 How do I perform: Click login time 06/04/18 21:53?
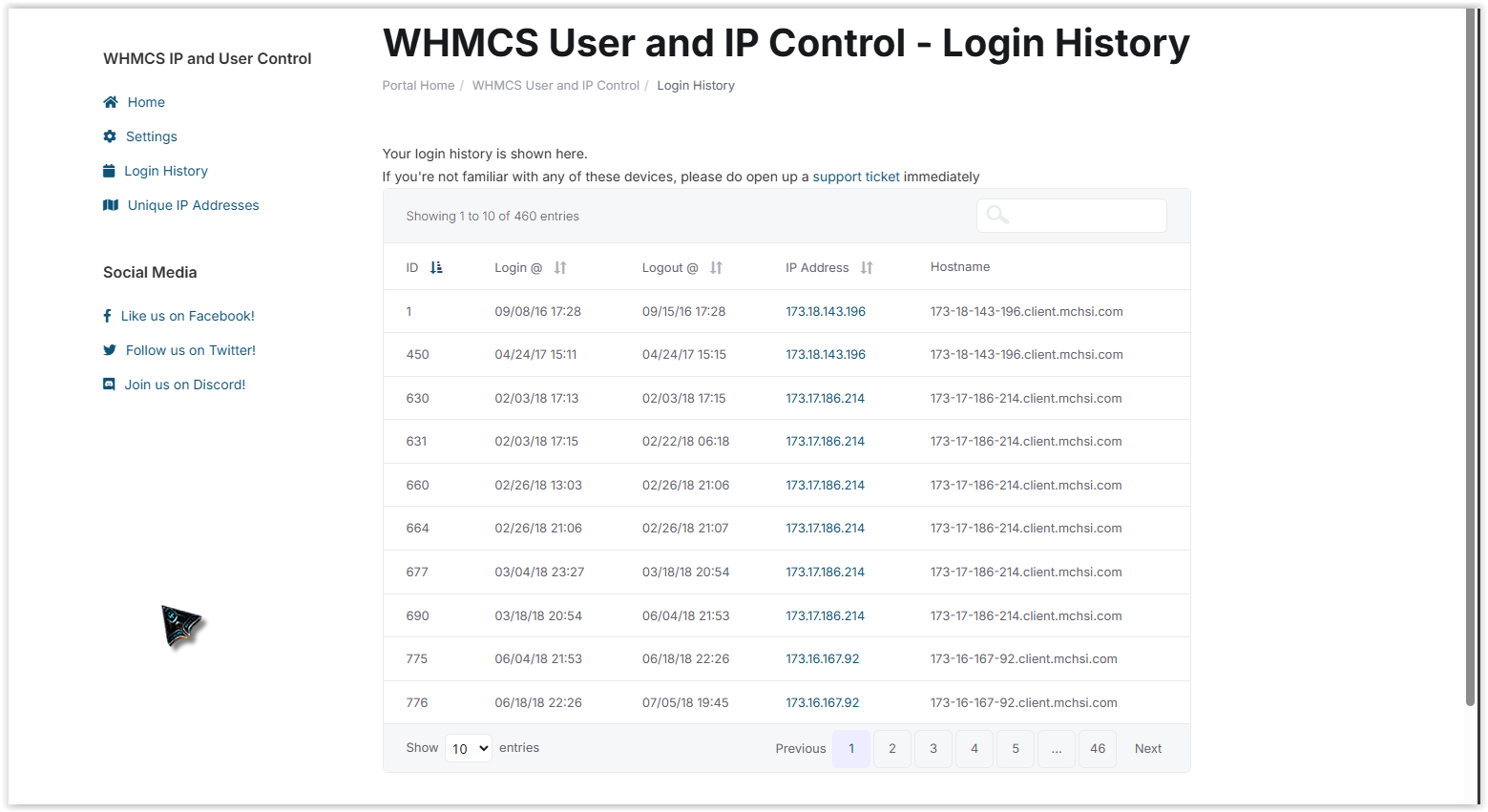[x=538, y=658]
